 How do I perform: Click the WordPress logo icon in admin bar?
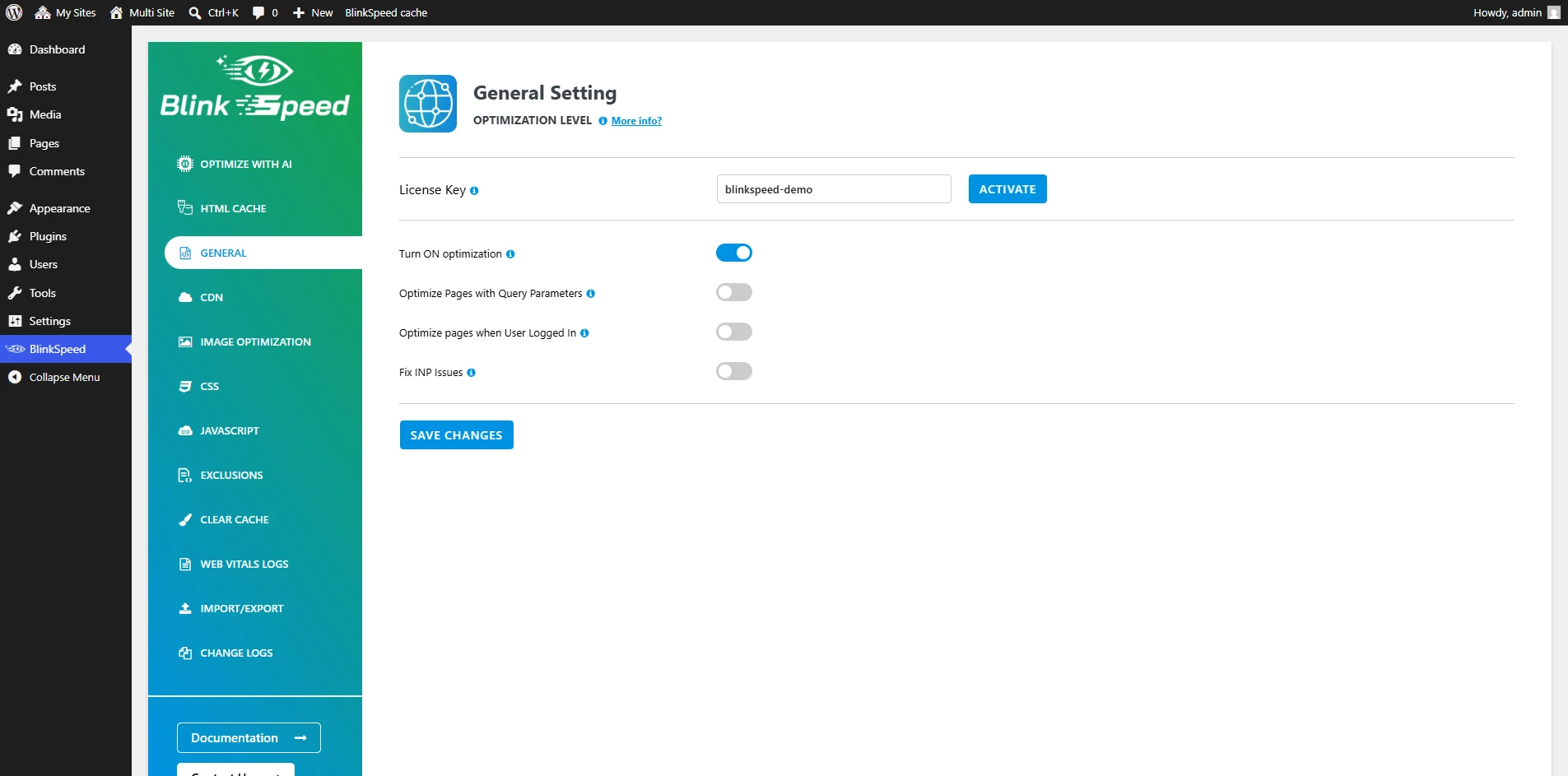pos(14,12)
